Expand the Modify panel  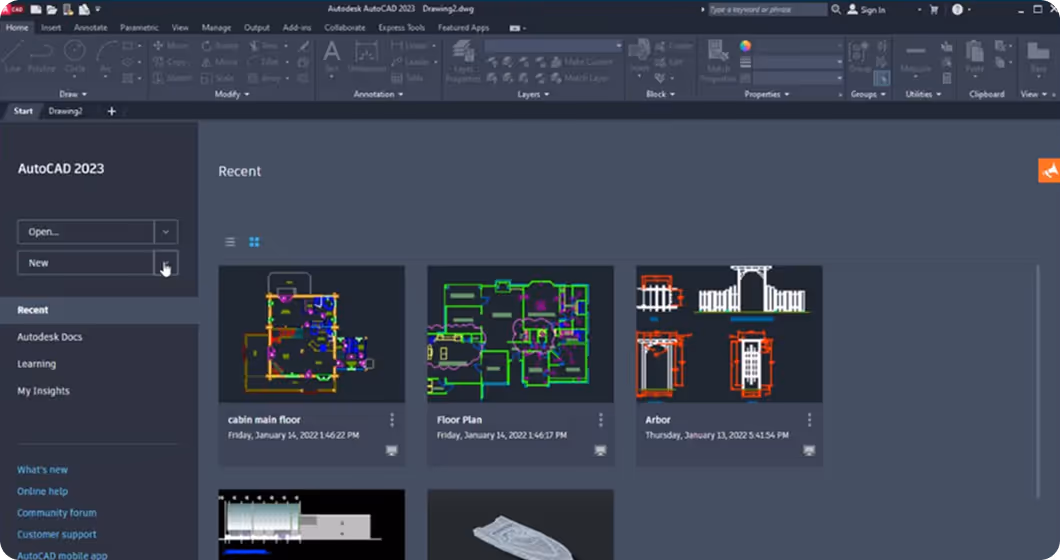[232, 94]
